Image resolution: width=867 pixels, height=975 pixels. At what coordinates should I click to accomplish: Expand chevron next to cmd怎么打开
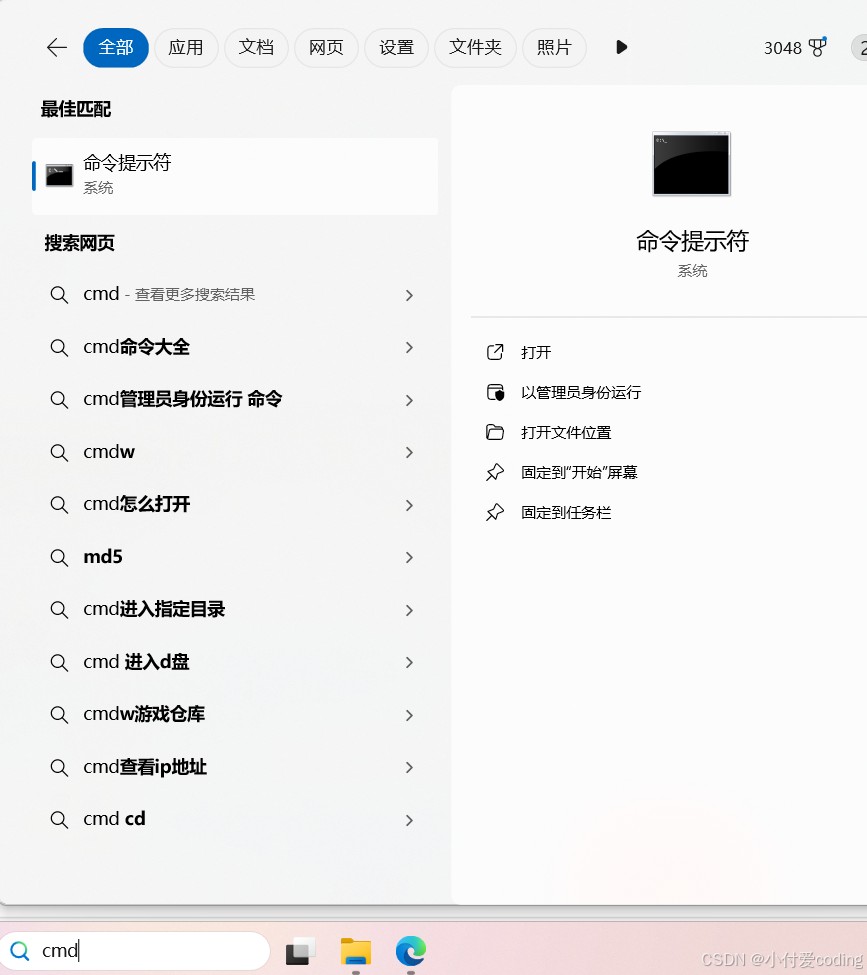tap(409, 505)
